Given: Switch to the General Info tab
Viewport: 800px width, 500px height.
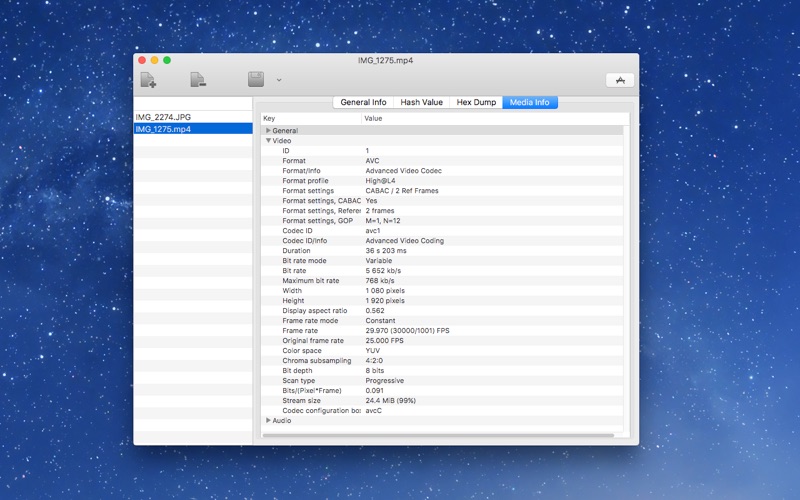Looking at the screenshot, I should point(363,102).
